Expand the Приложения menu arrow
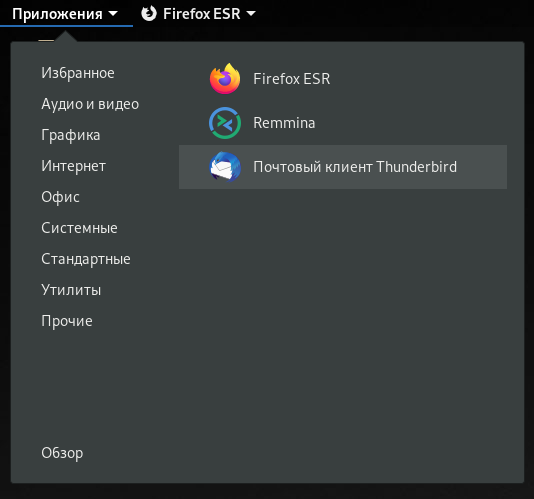 (x=113, y=14)
